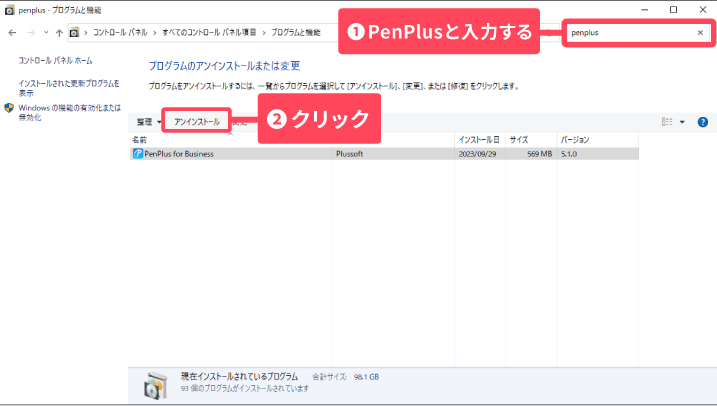The width and height of the screenshot is (717, 406).
Task: Select プログラムと機能 breadcrumb
Action: (296, 32)
